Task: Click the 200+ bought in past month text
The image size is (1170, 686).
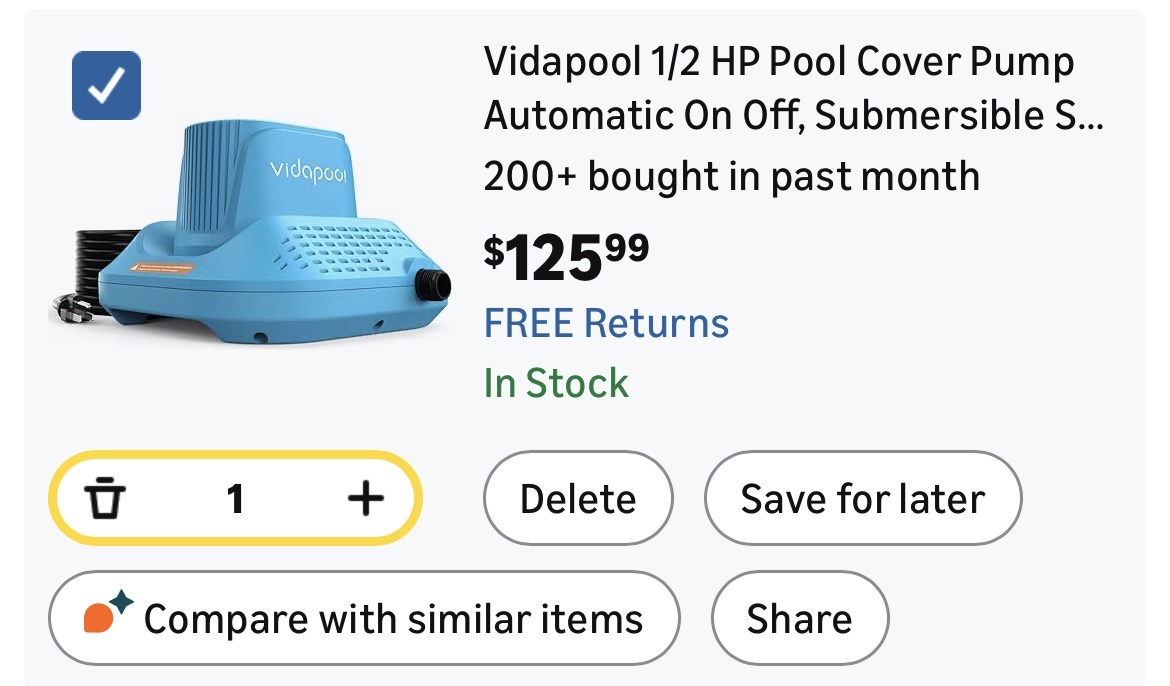Action: pos(731,177)
